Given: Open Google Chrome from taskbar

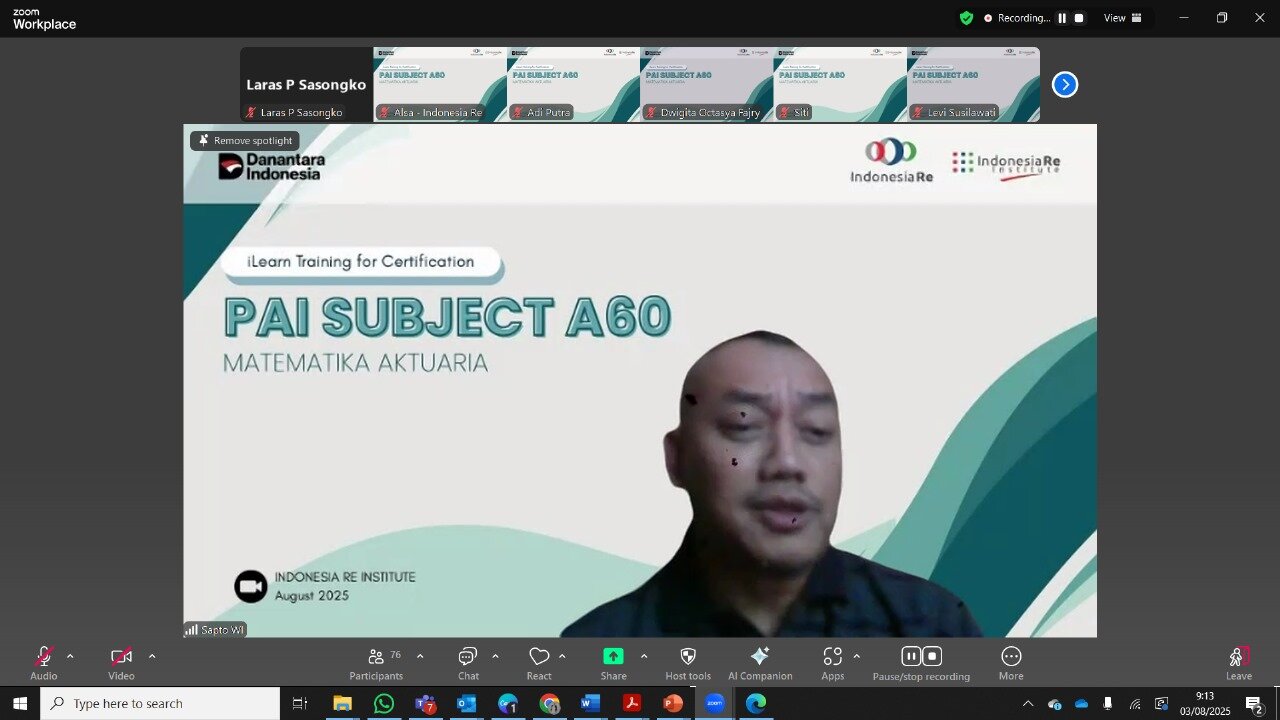Looking at the screenshot, I should (x=549, y=704).
